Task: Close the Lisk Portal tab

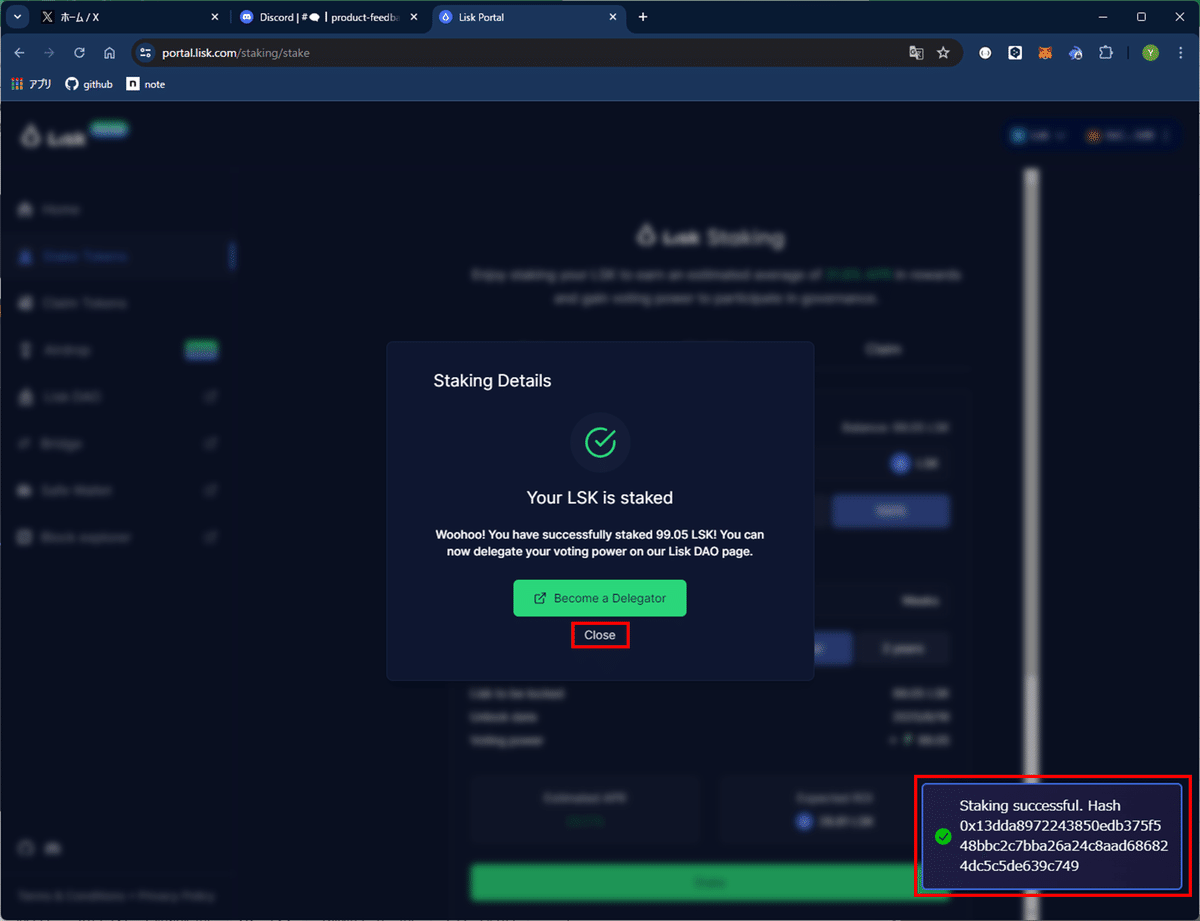Action: point(614,17)
